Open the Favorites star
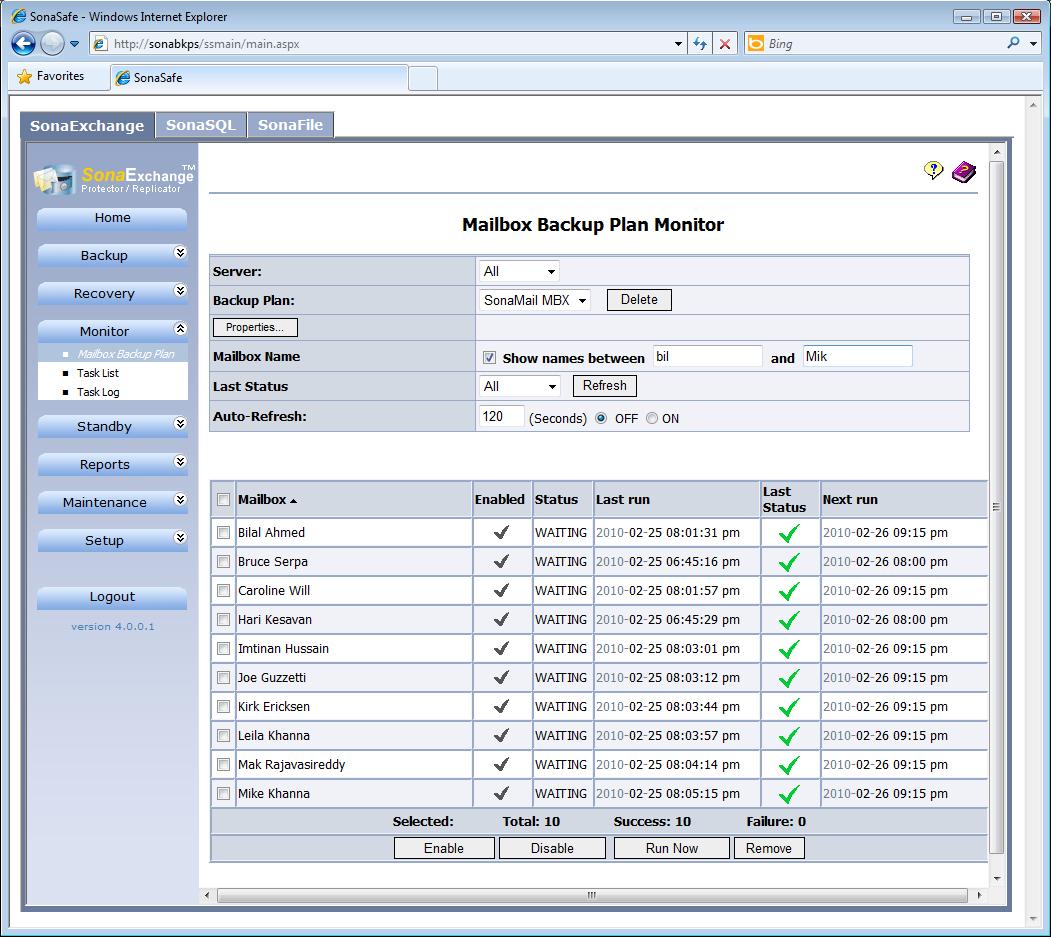Screen dimensions: 1051x937 pyautogui.click(x=24, y=76)
